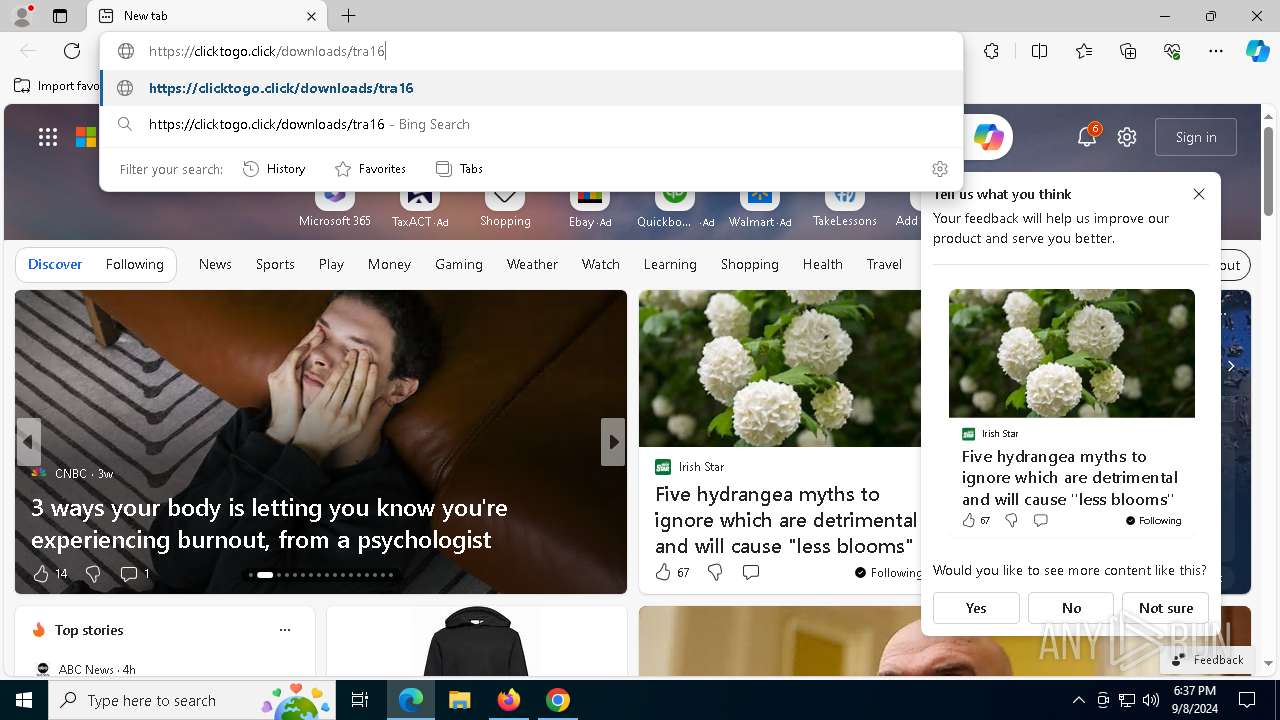The height and width of the screenshot is (720, 1280).
Task: Filter the search by Tabs
Action: point(460,169)
